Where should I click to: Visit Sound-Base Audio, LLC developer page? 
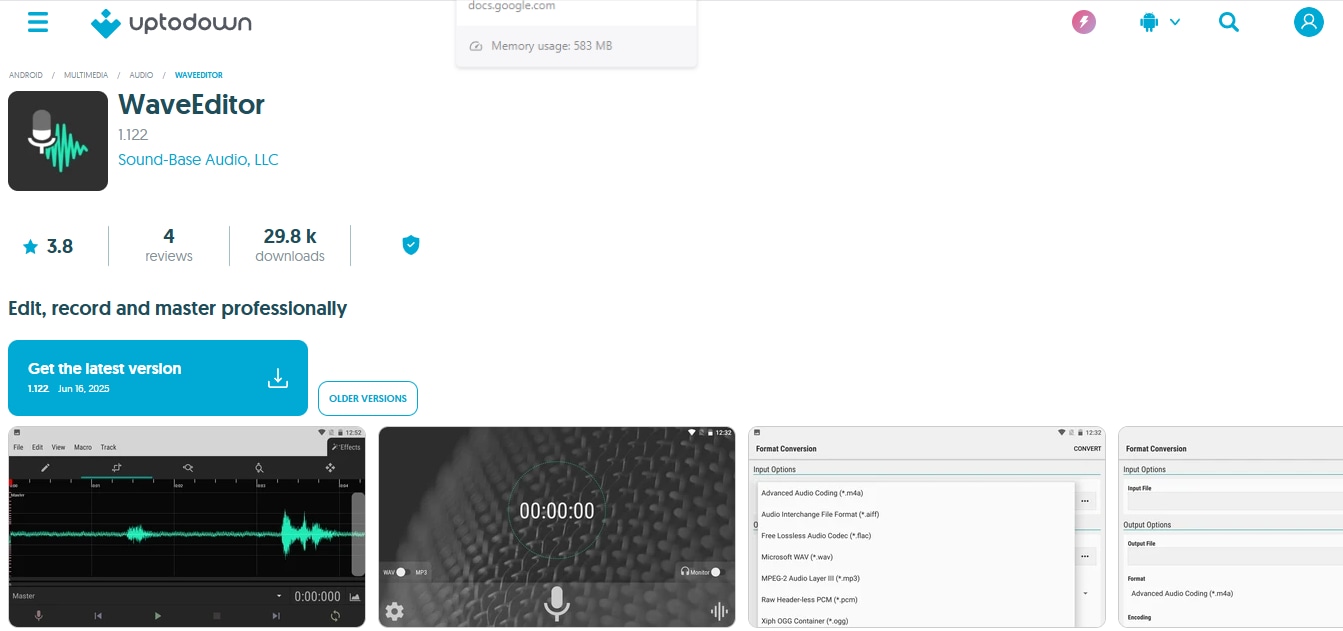(198, 160)
